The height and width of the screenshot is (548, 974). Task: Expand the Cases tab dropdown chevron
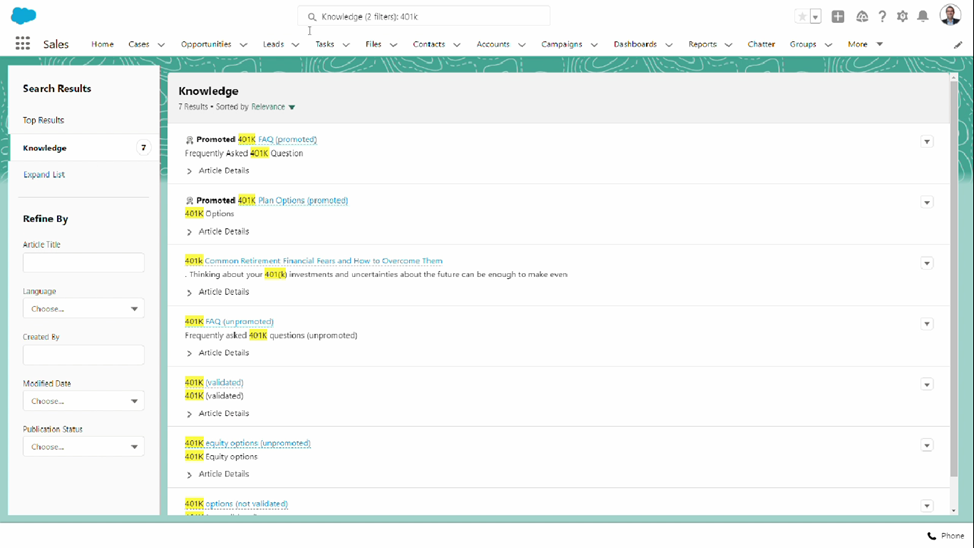click(x=161, y=45)
